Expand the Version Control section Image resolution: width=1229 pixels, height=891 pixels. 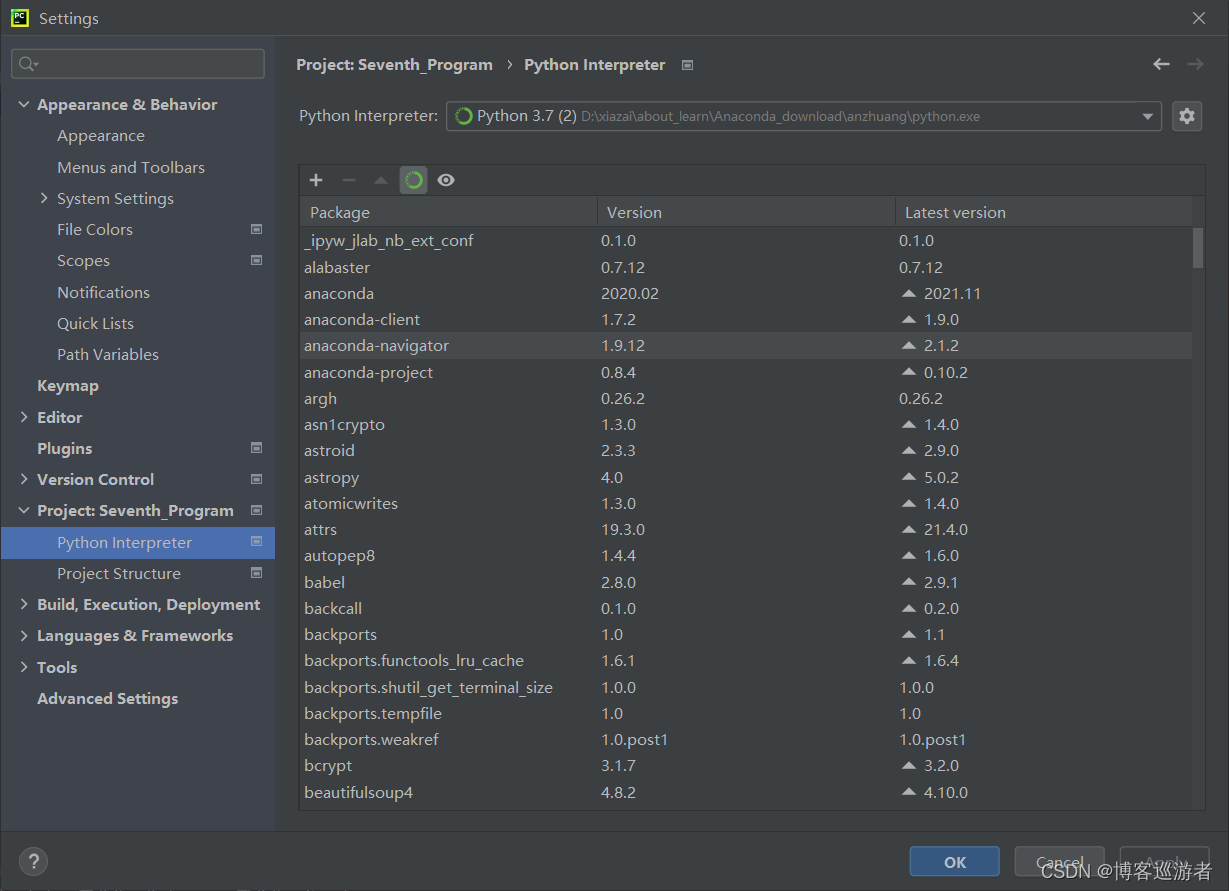(24, 479)
